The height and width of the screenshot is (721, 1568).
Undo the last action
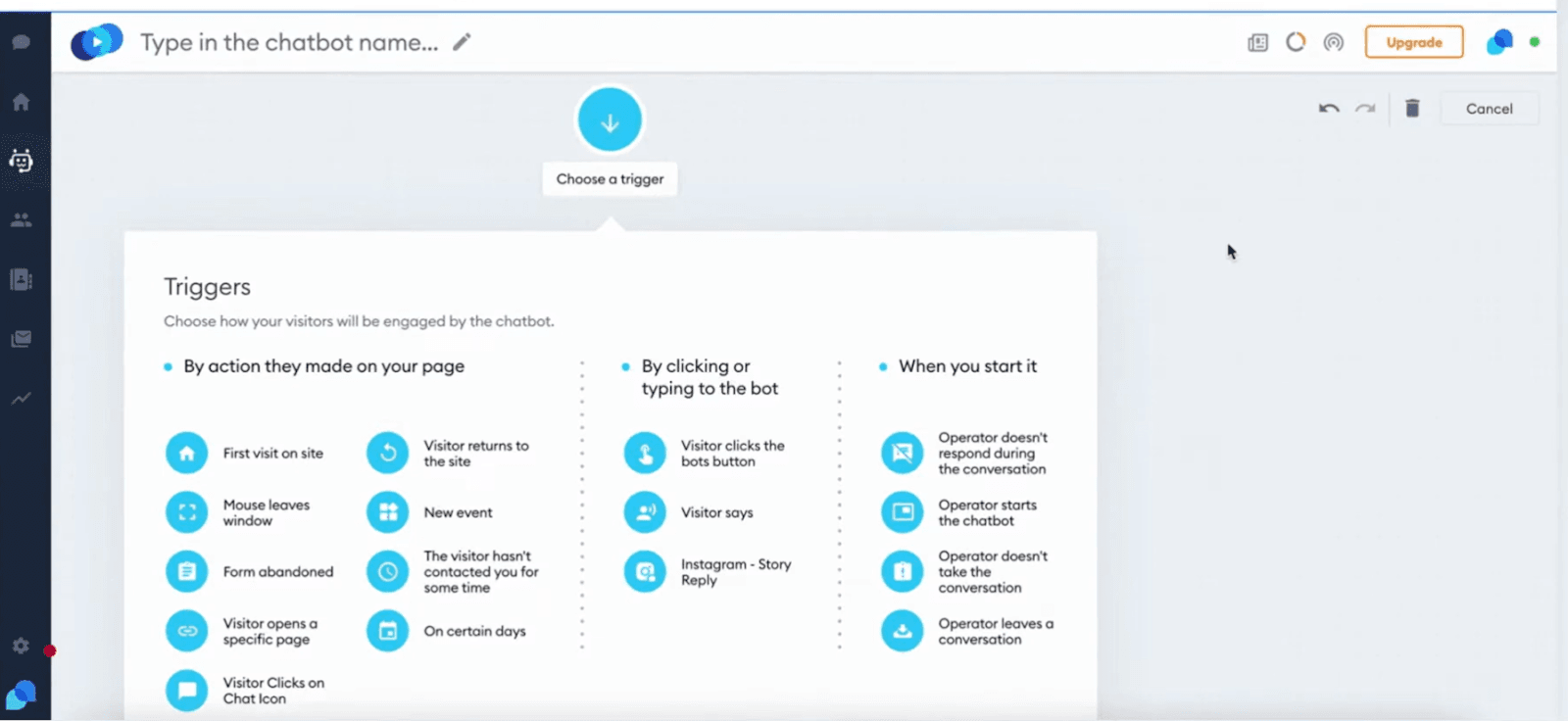pyautogui.click(x=1329, y=109)
